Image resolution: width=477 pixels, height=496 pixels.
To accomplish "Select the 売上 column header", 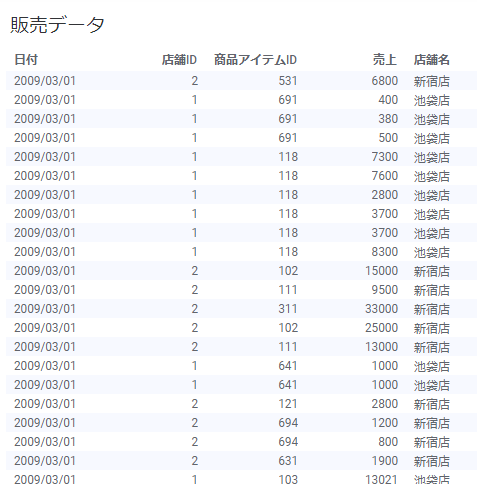I will 385,60.
